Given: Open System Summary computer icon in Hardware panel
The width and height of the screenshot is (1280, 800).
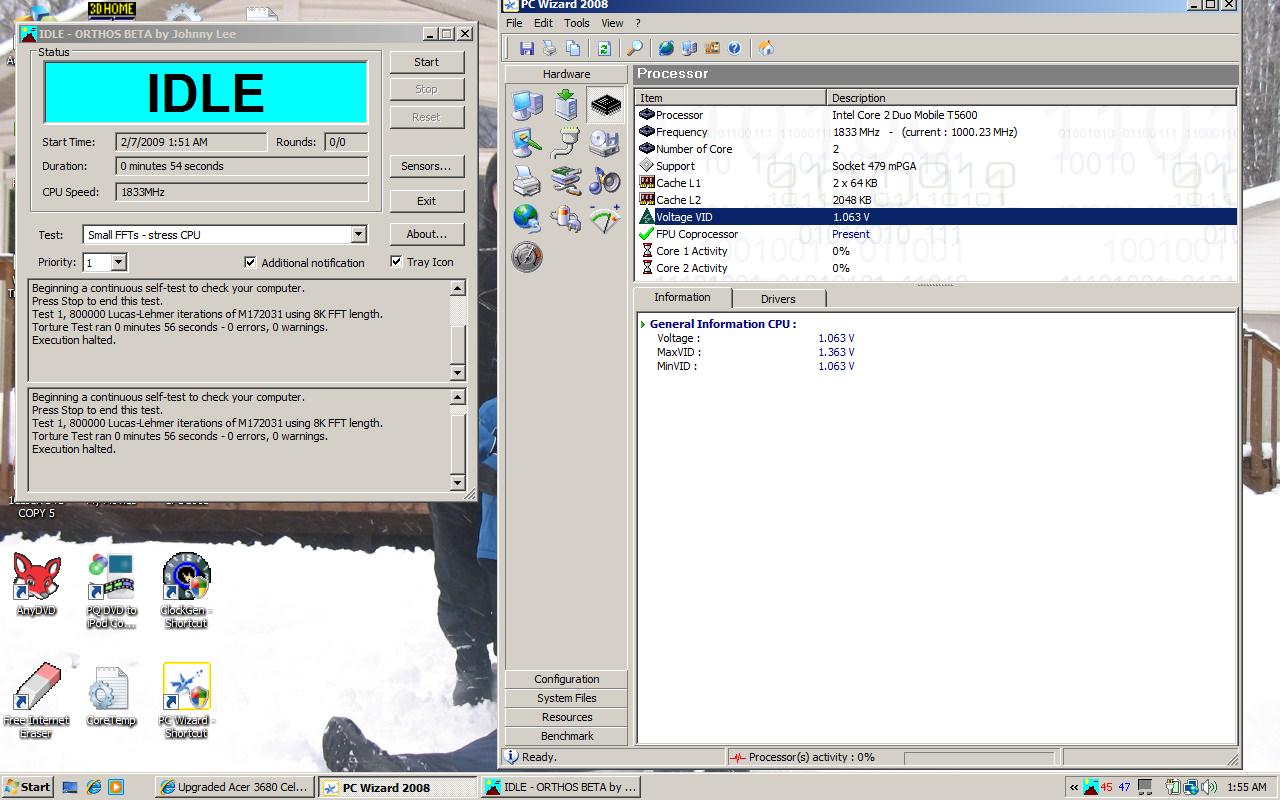Looking at the screenshot, I should (x=527, y=105).
